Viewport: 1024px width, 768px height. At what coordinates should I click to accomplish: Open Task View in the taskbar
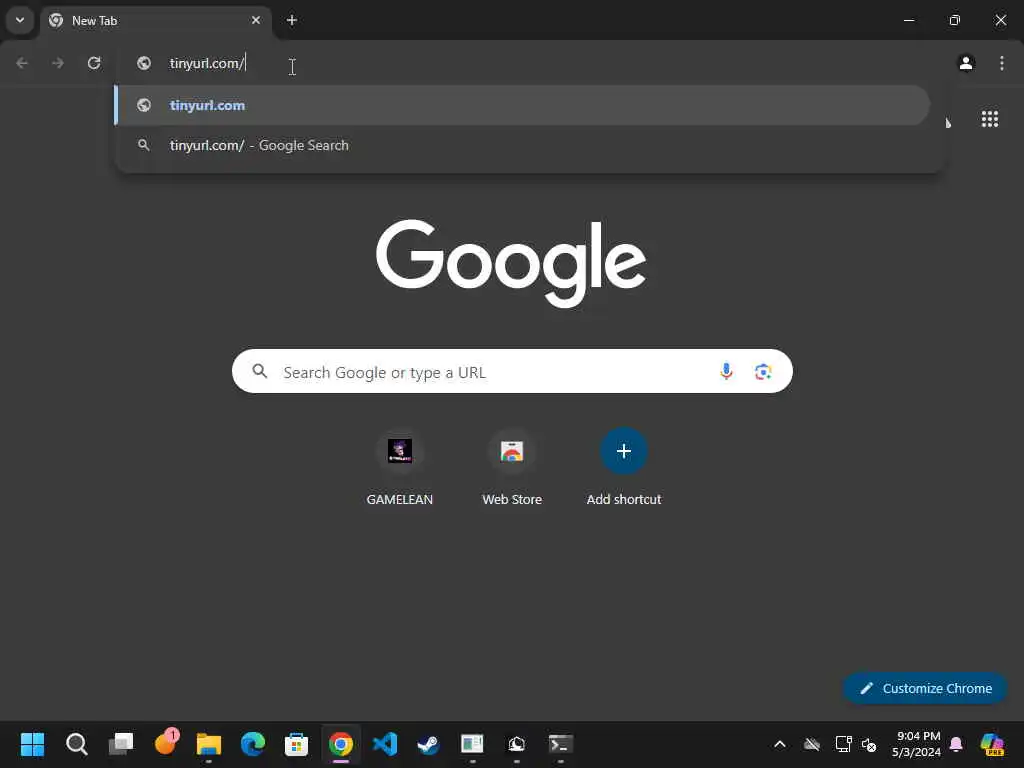tap(121, 744)
